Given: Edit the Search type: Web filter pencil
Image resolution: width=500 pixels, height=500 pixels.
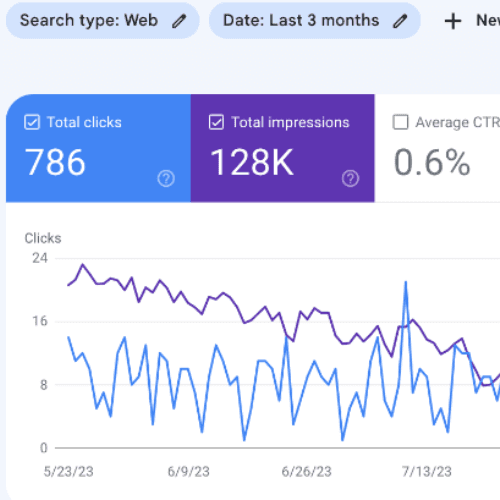Looking at the screenshot, I should [x=179, y=21].
